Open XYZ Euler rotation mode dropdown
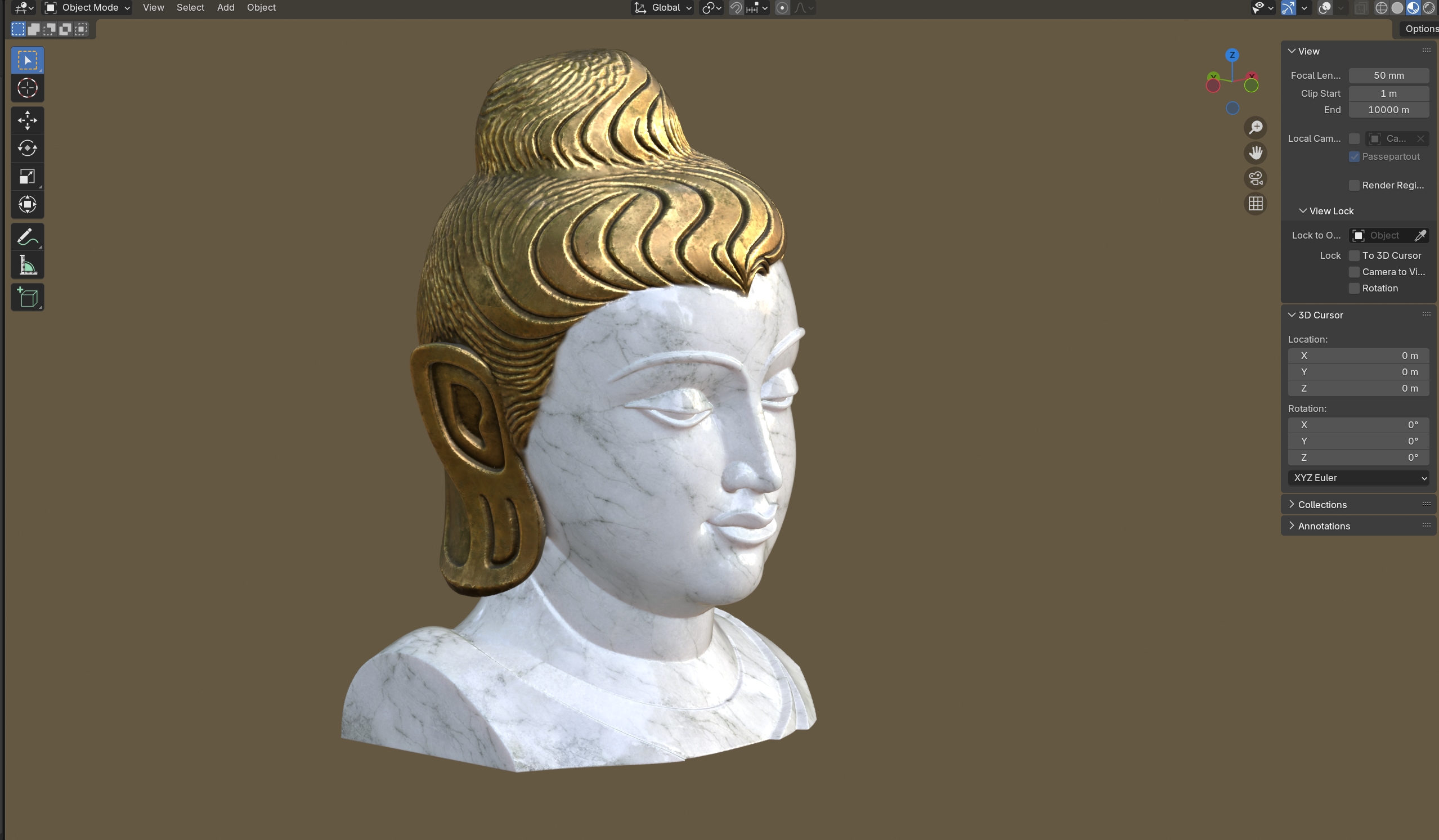Image resolution: width=1439 pixels, height=840 pixels. [1358, 478]
